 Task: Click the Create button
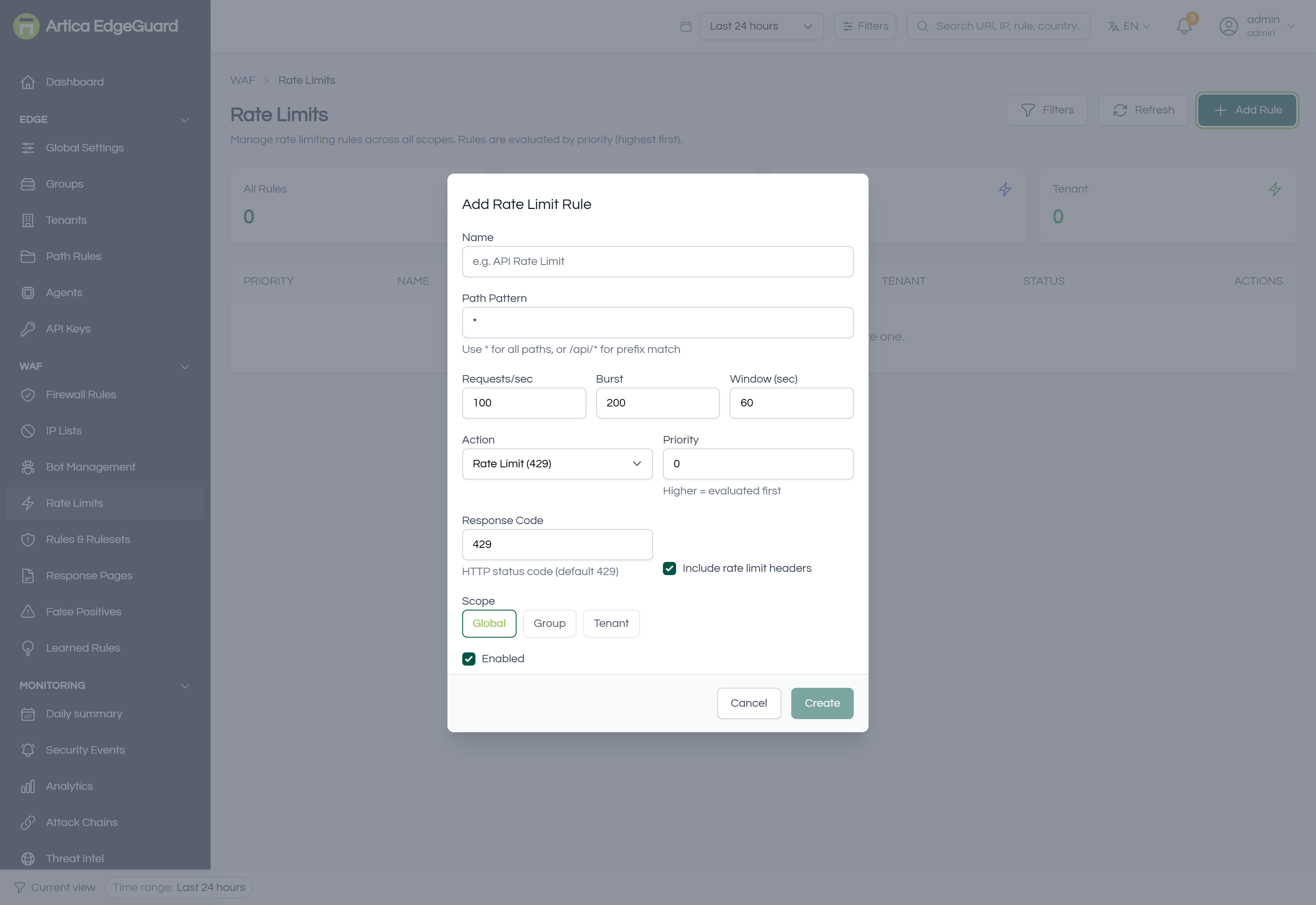click(822, 704)
